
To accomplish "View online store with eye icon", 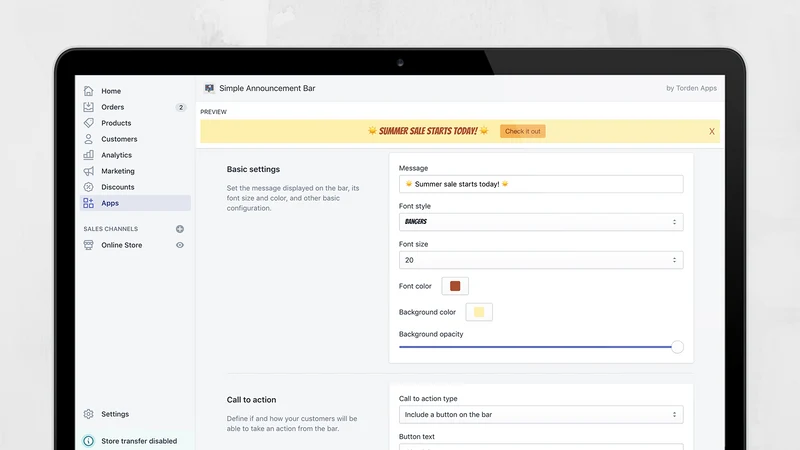I will (180, 245).
